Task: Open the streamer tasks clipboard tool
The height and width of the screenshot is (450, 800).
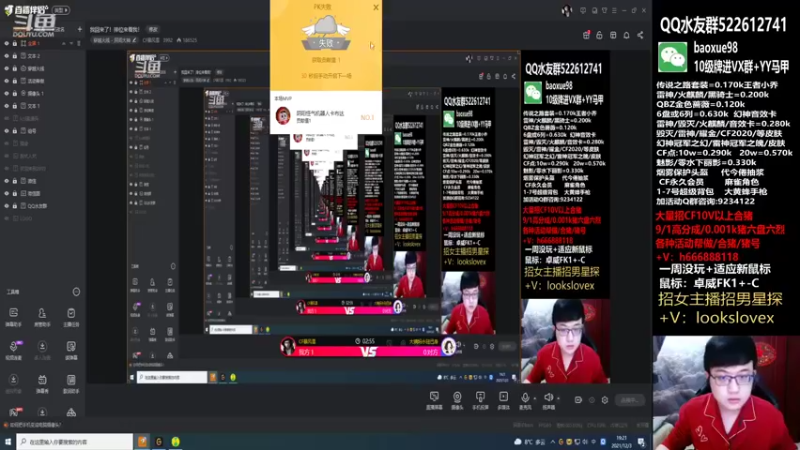Action: pos(71,317)
